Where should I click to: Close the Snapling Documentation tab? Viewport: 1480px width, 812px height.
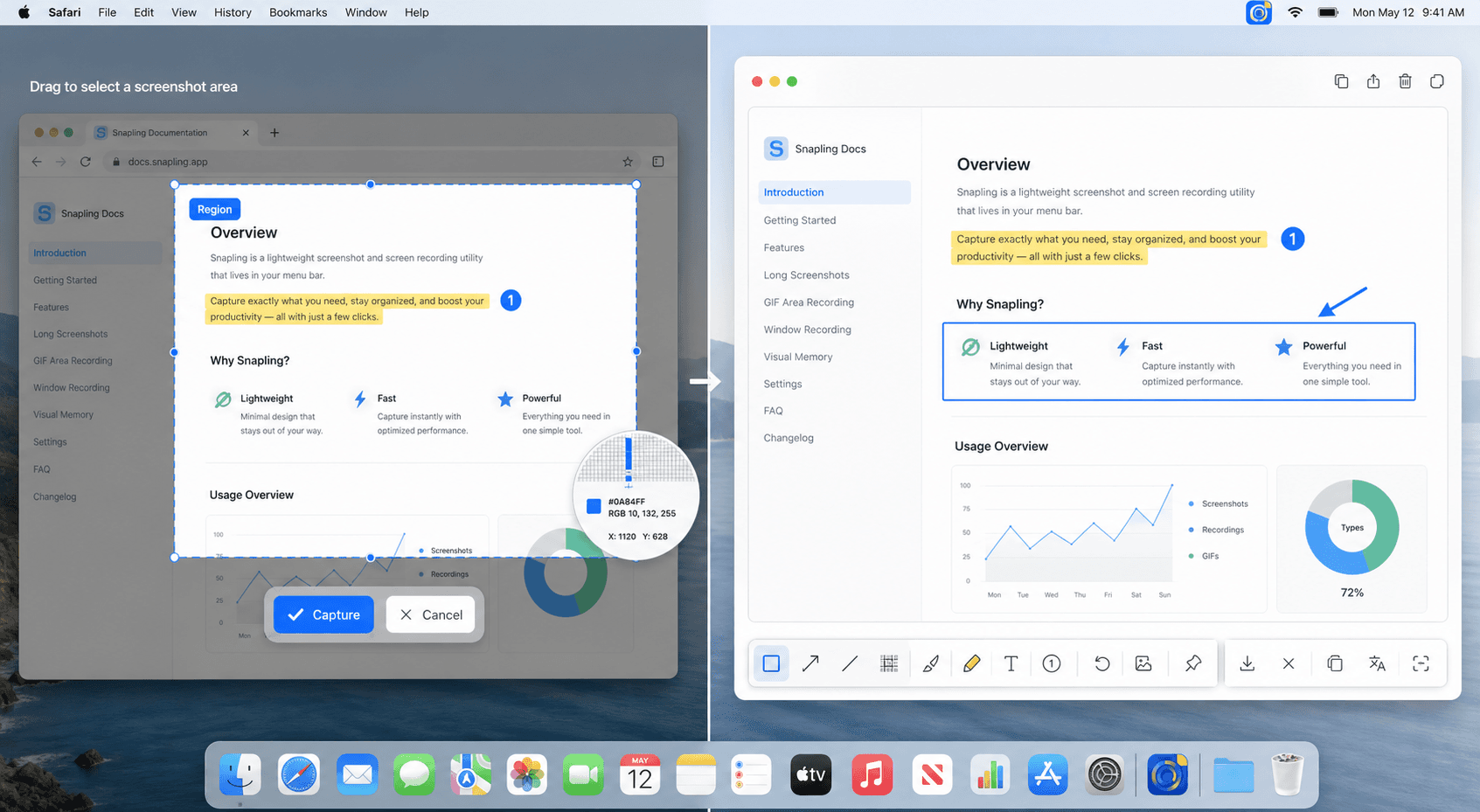coord(246,133)
